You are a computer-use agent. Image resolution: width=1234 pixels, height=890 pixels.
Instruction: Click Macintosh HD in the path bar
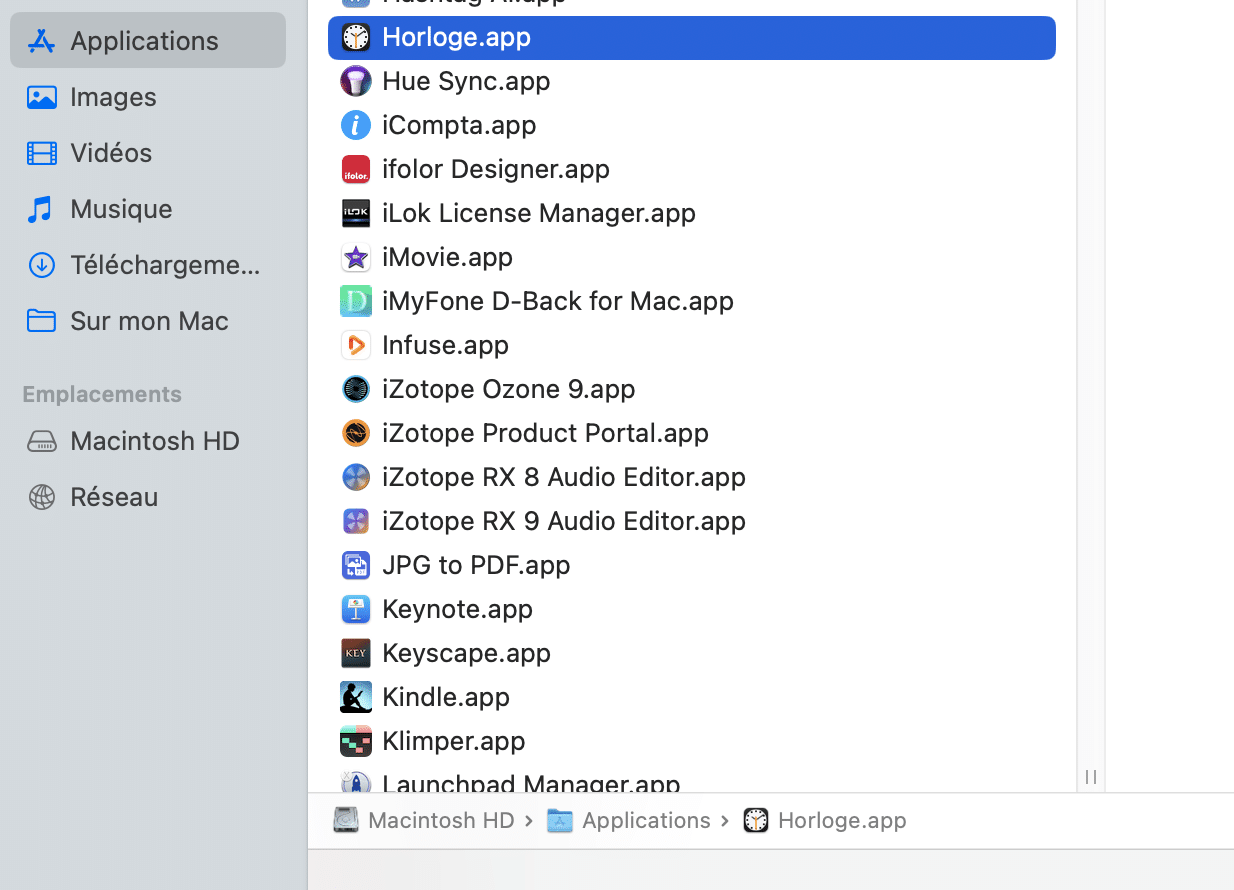pos(441,820)
